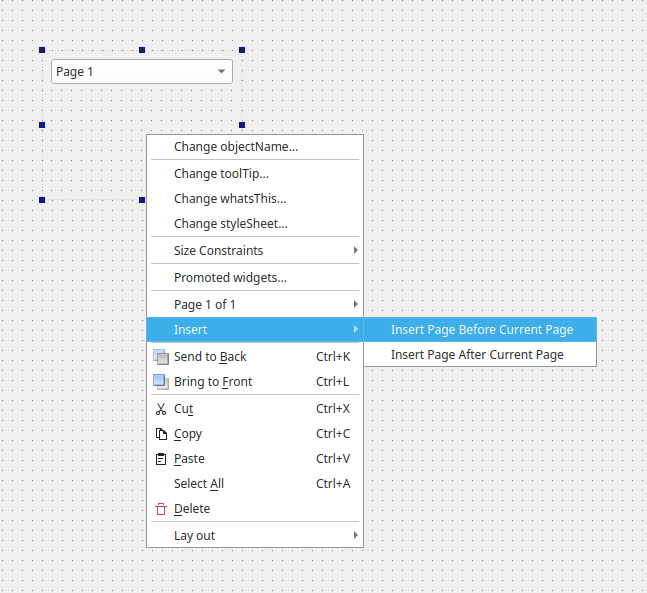Click the Paste clipboard icon

tap(161, 459)
